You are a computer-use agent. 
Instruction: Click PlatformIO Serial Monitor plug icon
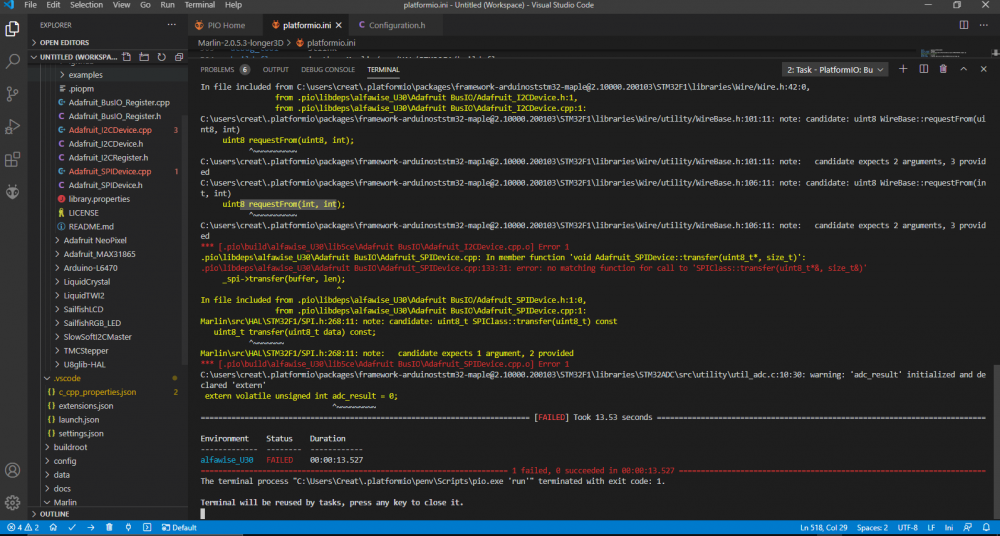point(128,528)
